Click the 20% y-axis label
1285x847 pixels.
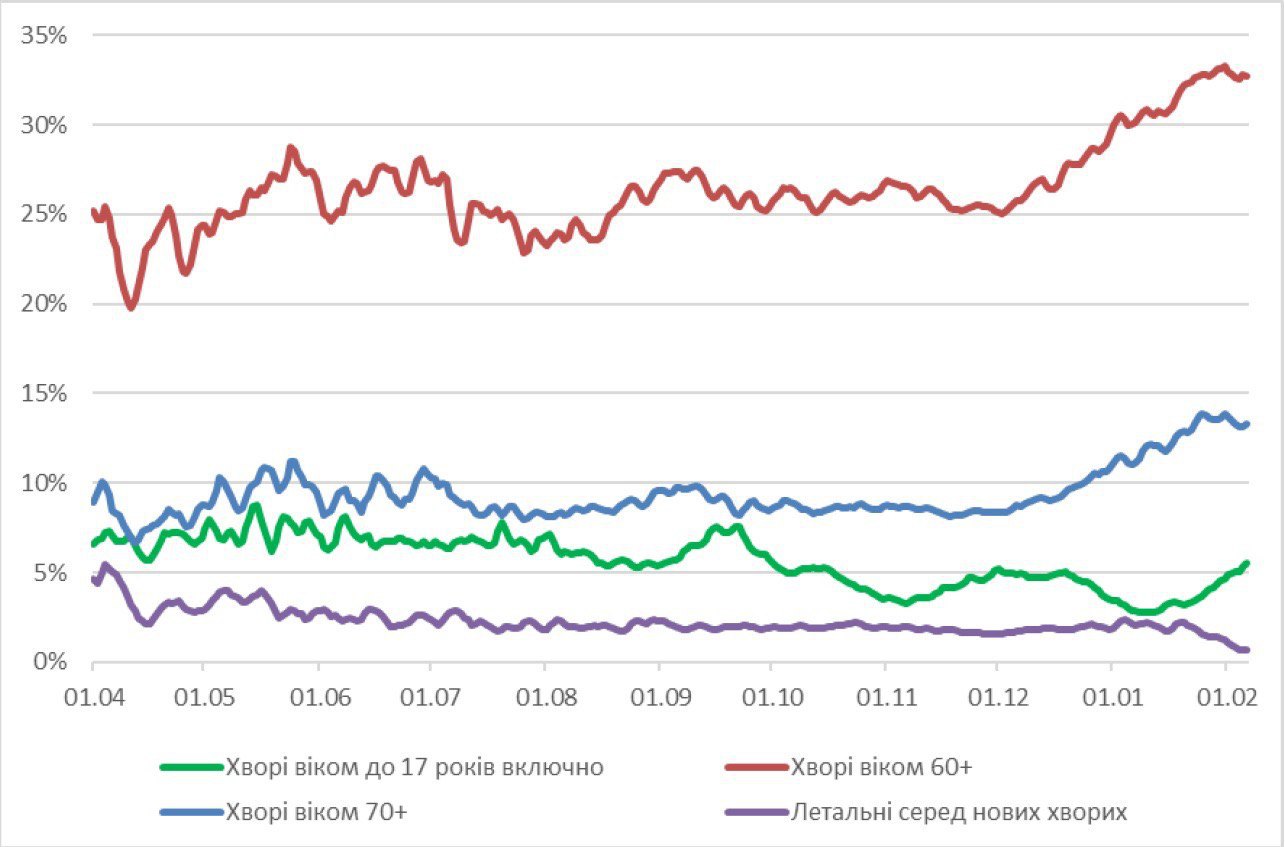point(44,304)
